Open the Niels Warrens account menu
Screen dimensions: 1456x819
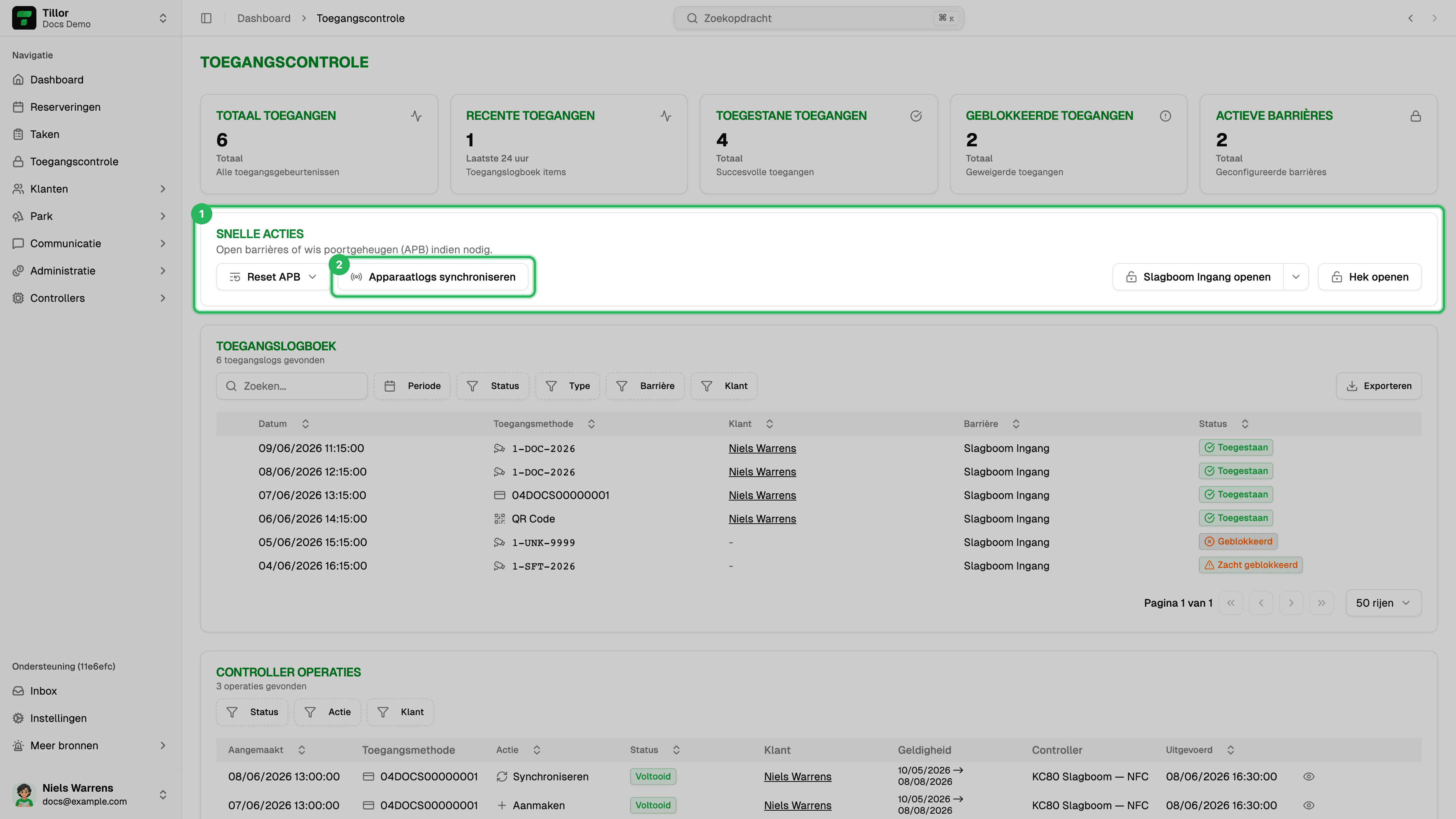pos(91,794)
